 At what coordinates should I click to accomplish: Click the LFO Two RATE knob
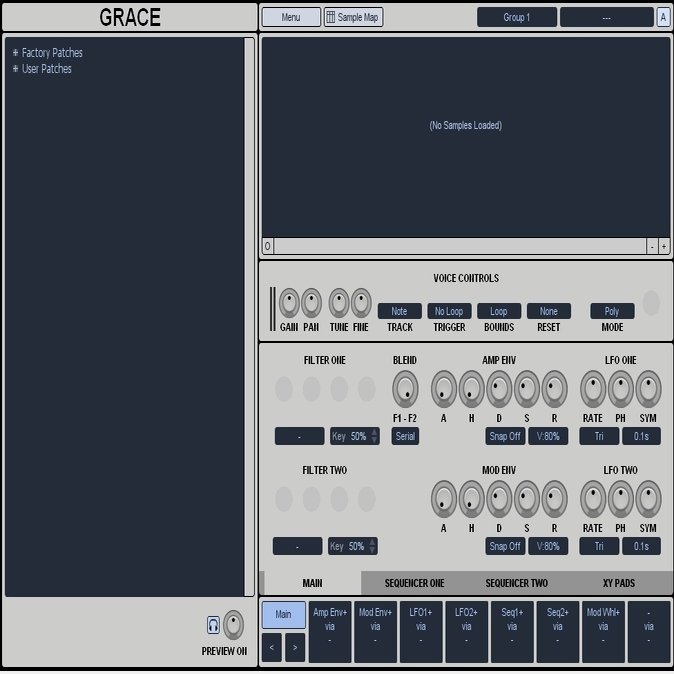click(x=593, y=499)
